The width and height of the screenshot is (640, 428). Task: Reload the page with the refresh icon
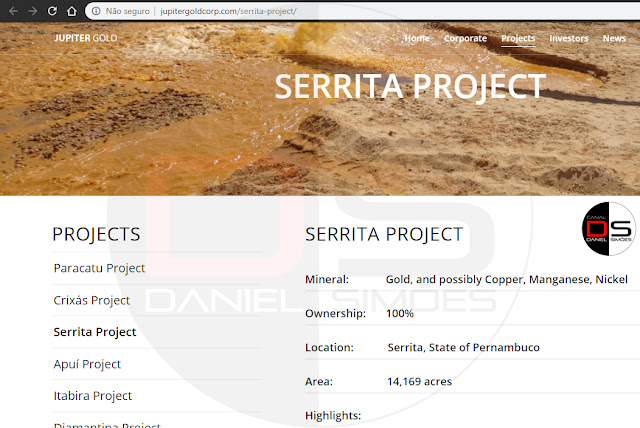52,11
